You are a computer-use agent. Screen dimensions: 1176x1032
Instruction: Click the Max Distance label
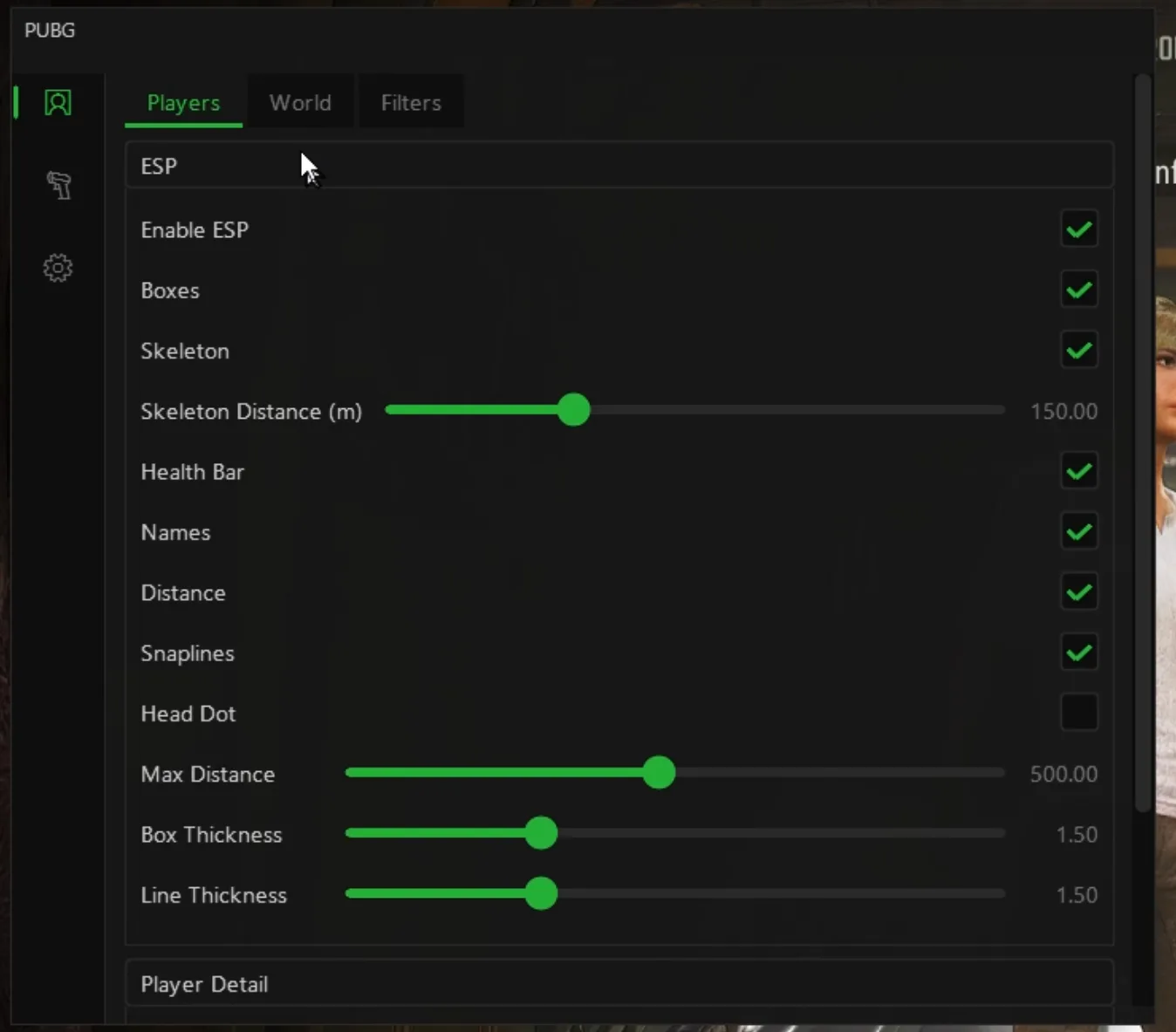(x=208, y=774)
